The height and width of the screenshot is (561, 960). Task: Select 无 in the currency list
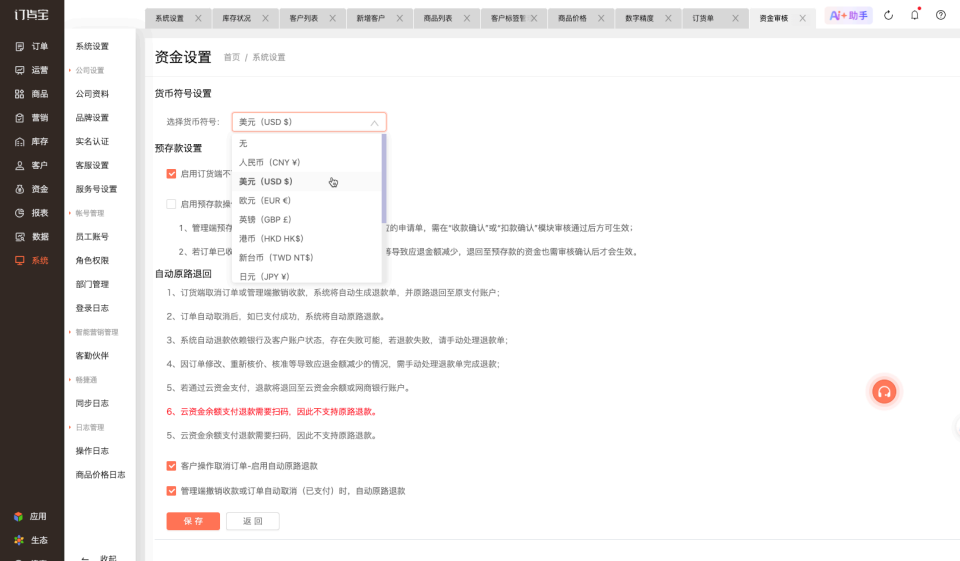[x=307, y=143]
